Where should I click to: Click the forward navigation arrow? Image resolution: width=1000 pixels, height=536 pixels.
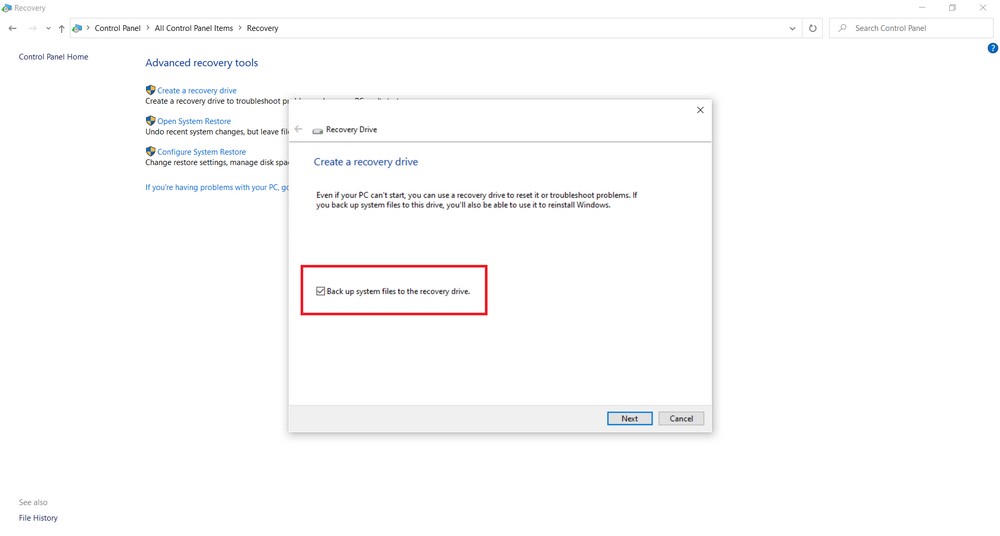(32, 28)
